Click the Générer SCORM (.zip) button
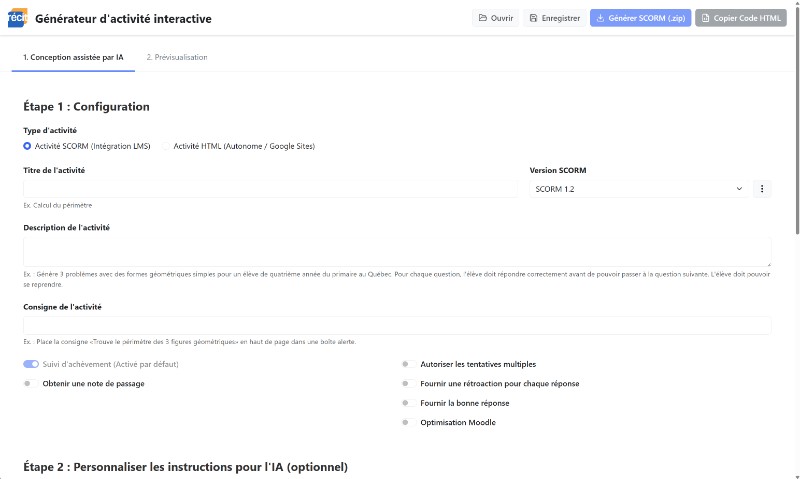This screenshot has height=479, width=800. [640, 18]
